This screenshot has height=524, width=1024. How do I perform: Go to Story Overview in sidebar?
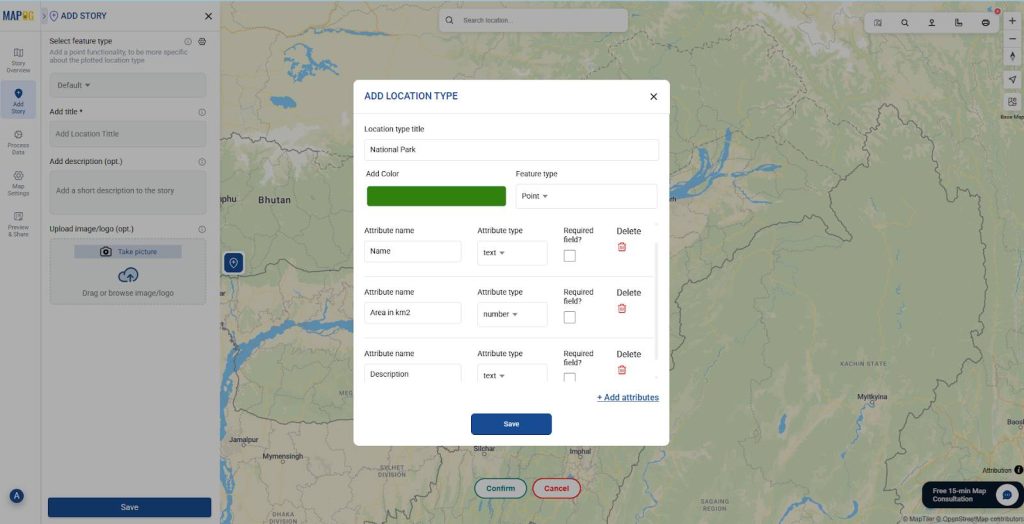(x=18, y=59)
